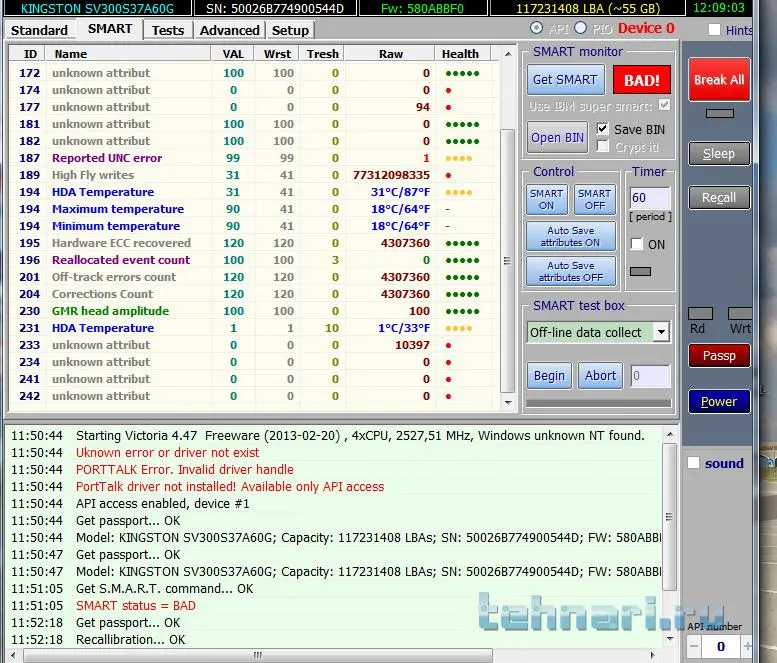777x663 pixels.
Task: Click the test value input field
Action: pyautogui.click(x=650, y=376)
